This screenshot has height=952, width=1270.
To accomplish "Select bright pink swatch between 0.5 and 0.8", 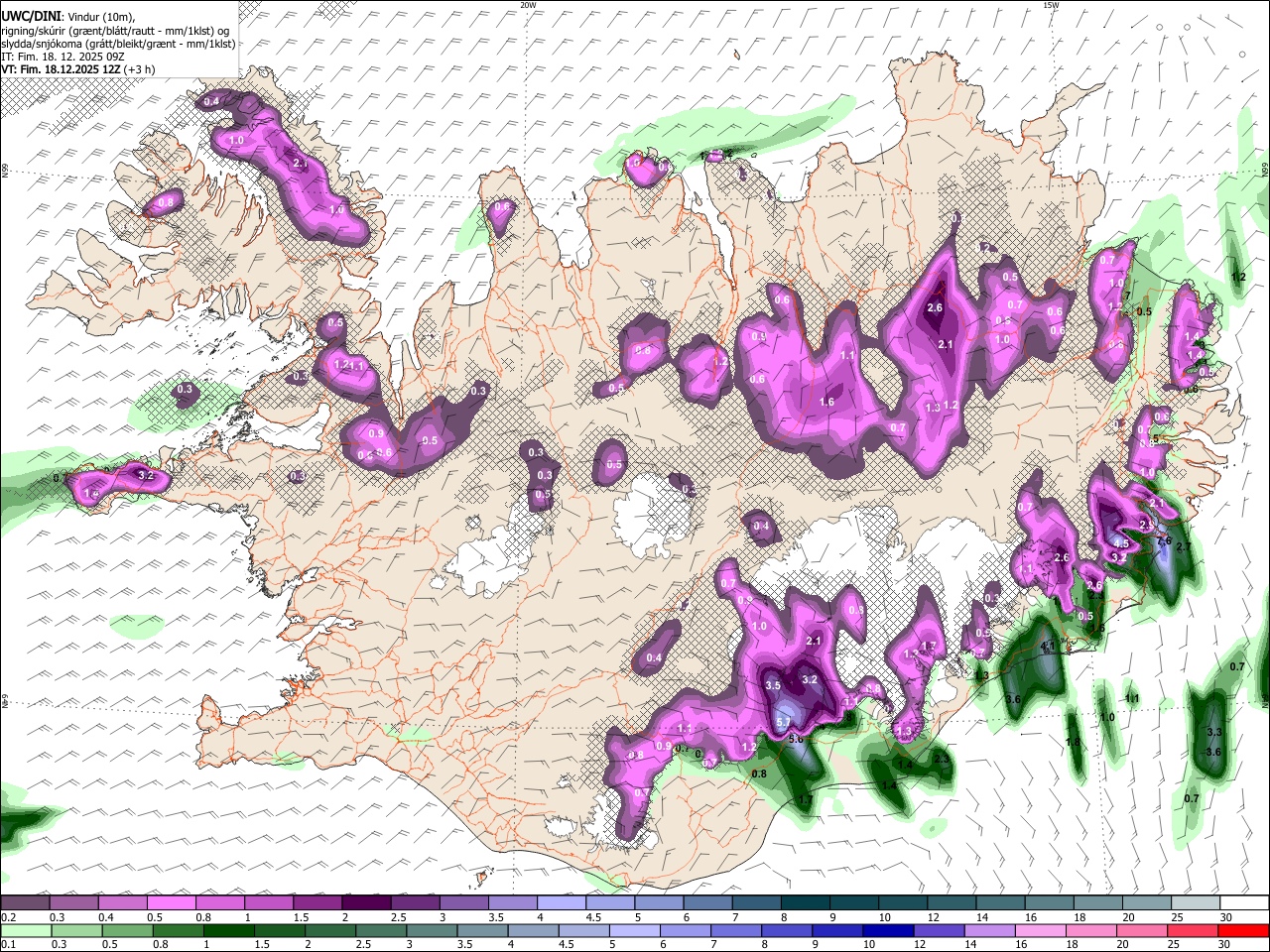I will click(171, 903).
